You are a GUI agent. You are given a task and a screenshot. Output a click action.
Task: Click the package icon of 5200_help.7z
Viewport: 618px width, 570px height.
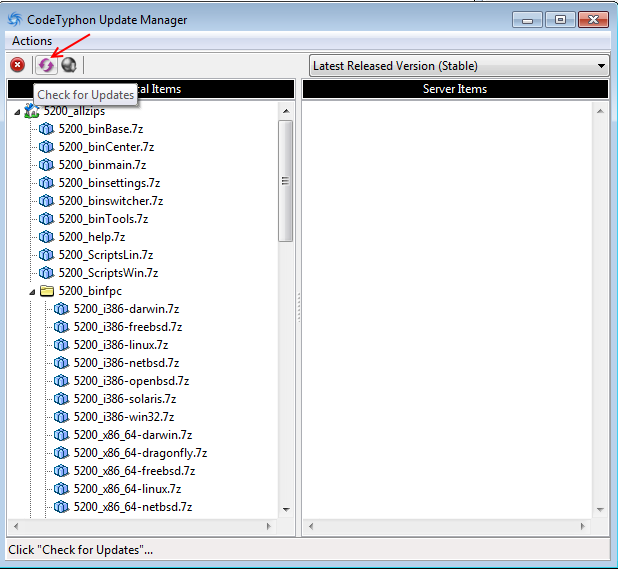tap(46, 237)
